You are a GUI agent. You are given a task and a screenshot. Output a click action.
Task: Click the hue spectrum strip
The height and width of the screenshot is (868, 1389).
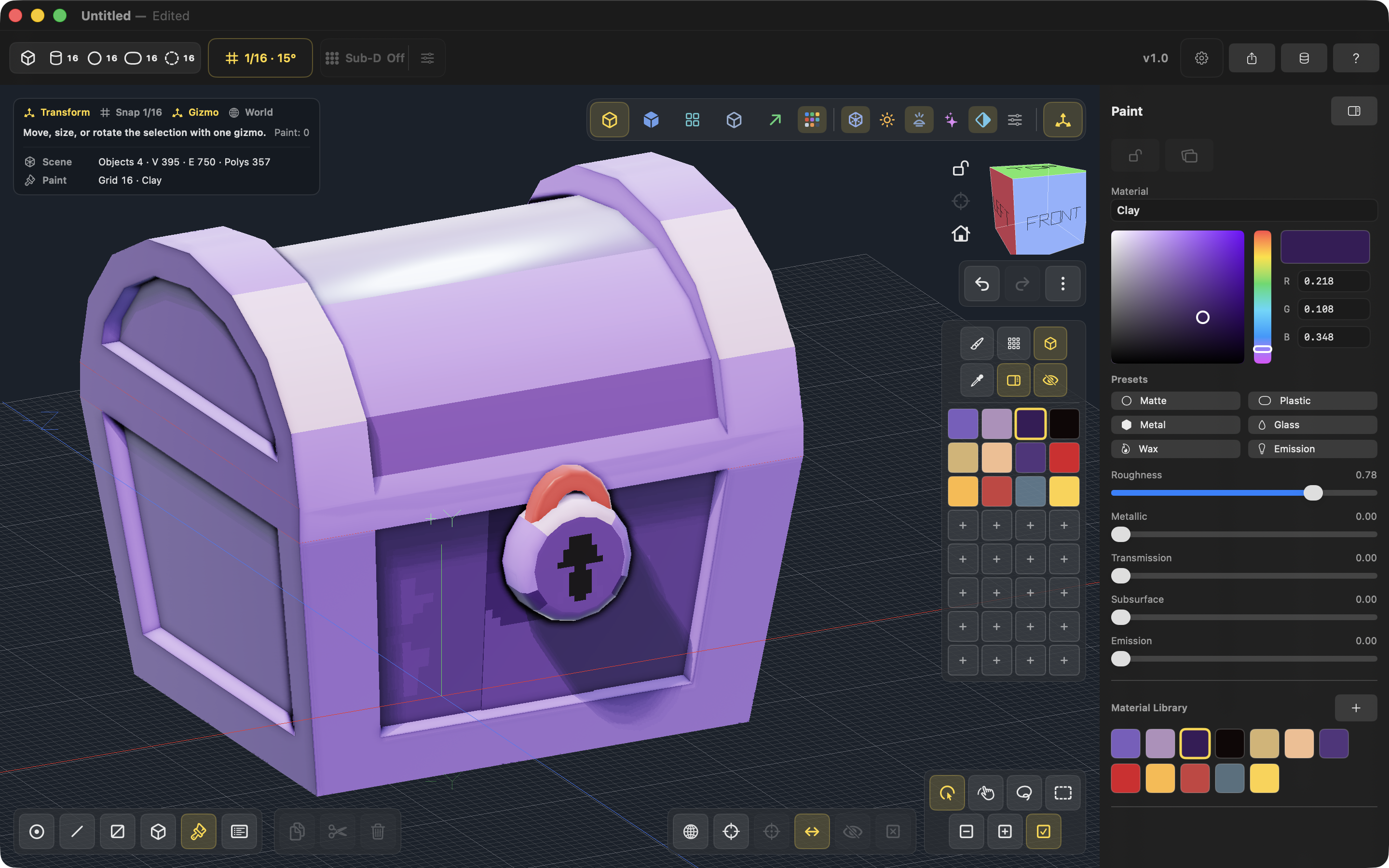tap(1262, 297)
